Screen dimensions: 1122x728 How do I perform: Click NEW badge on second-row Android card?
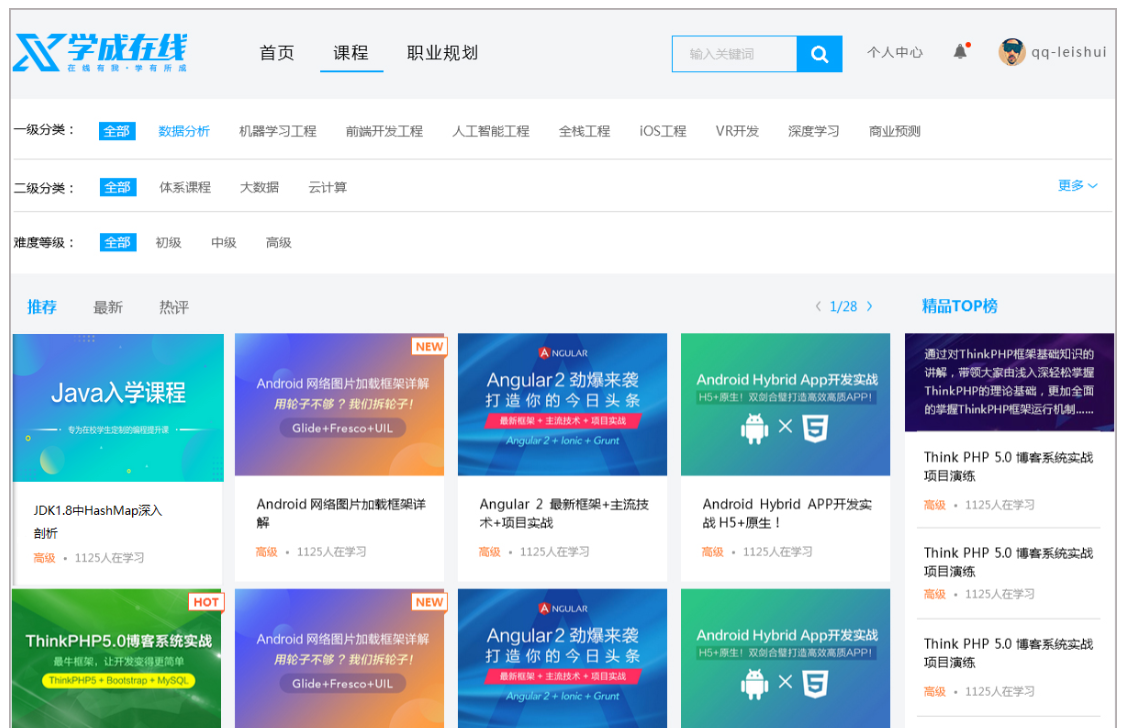(429, 602)
